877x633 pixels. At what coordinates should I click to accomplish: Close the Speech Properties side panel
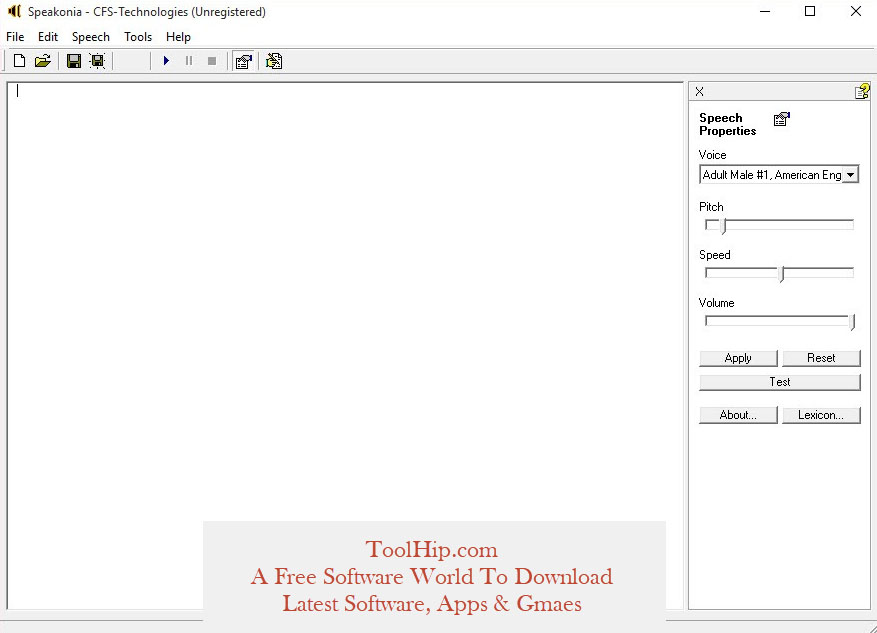[700, 91]
